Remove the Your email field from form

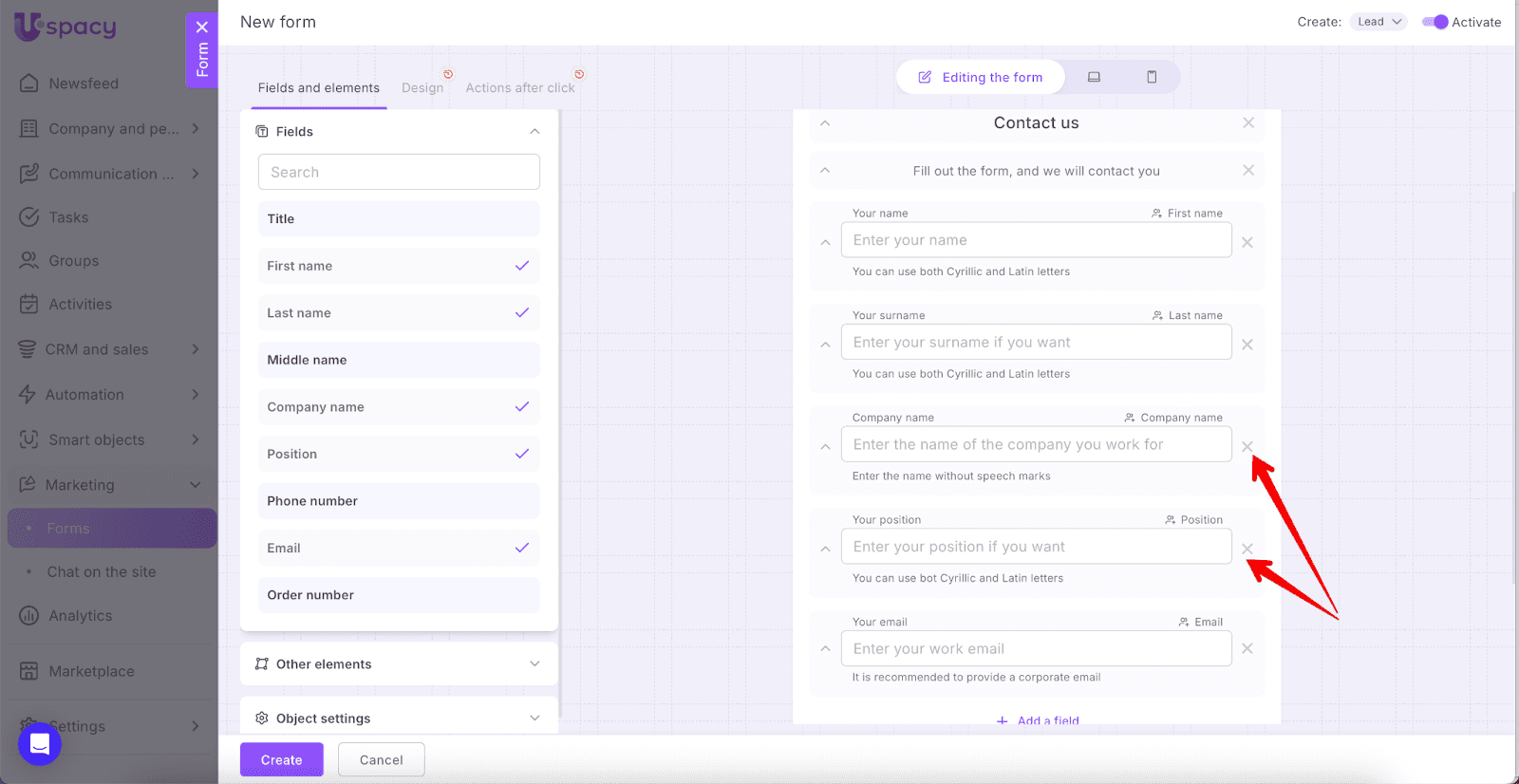1247,648
